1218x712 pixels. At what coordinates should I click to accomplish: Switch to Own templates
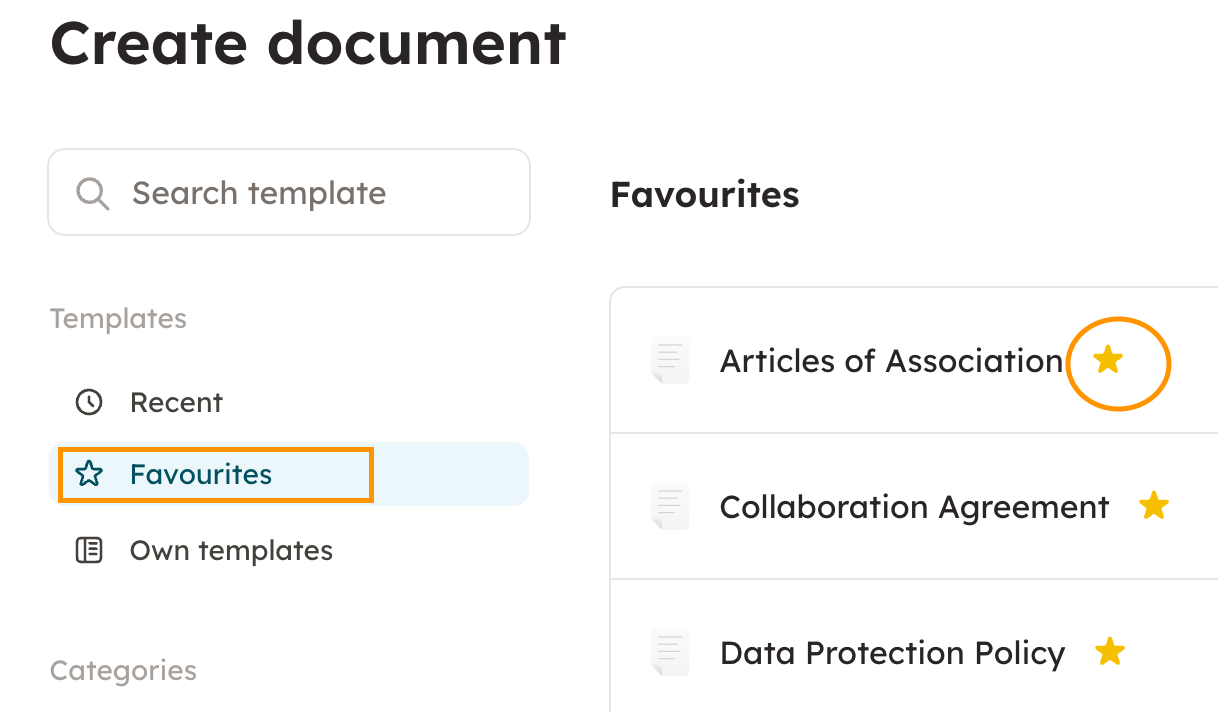(x=231, y=551)
